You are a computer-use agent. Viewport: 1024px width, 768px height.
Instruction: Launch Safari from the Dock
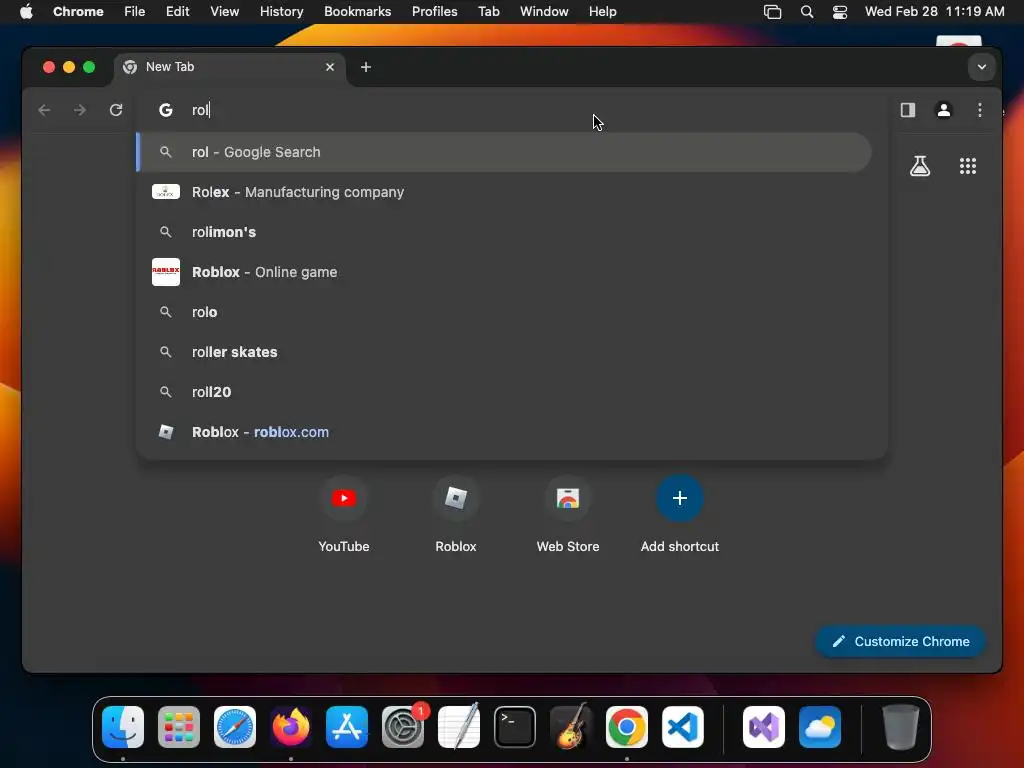pos(235,727)
